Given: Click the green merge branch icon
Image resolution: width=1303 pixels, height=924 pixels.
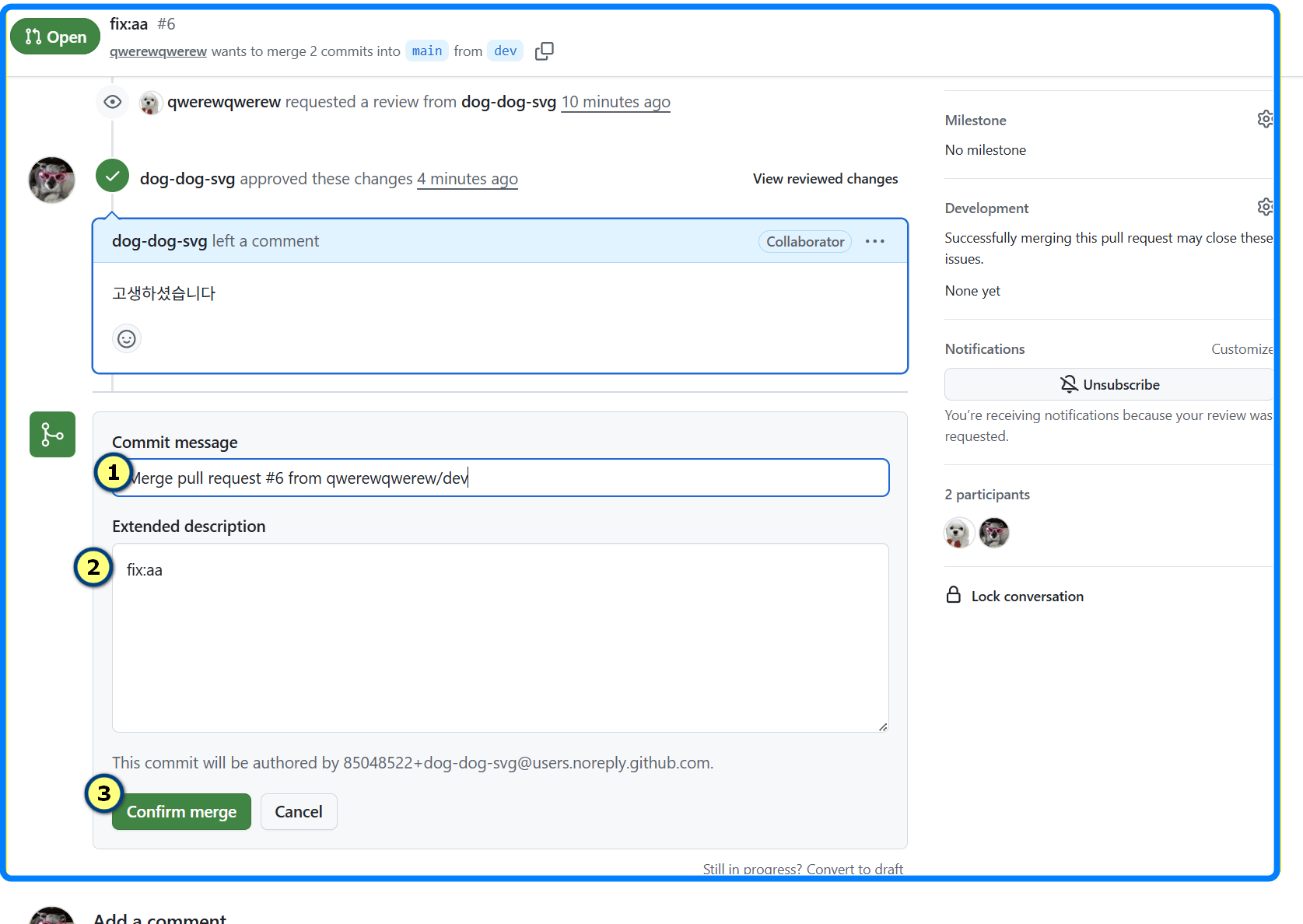Looking at the screenshot, I should (x=52, y=434).
